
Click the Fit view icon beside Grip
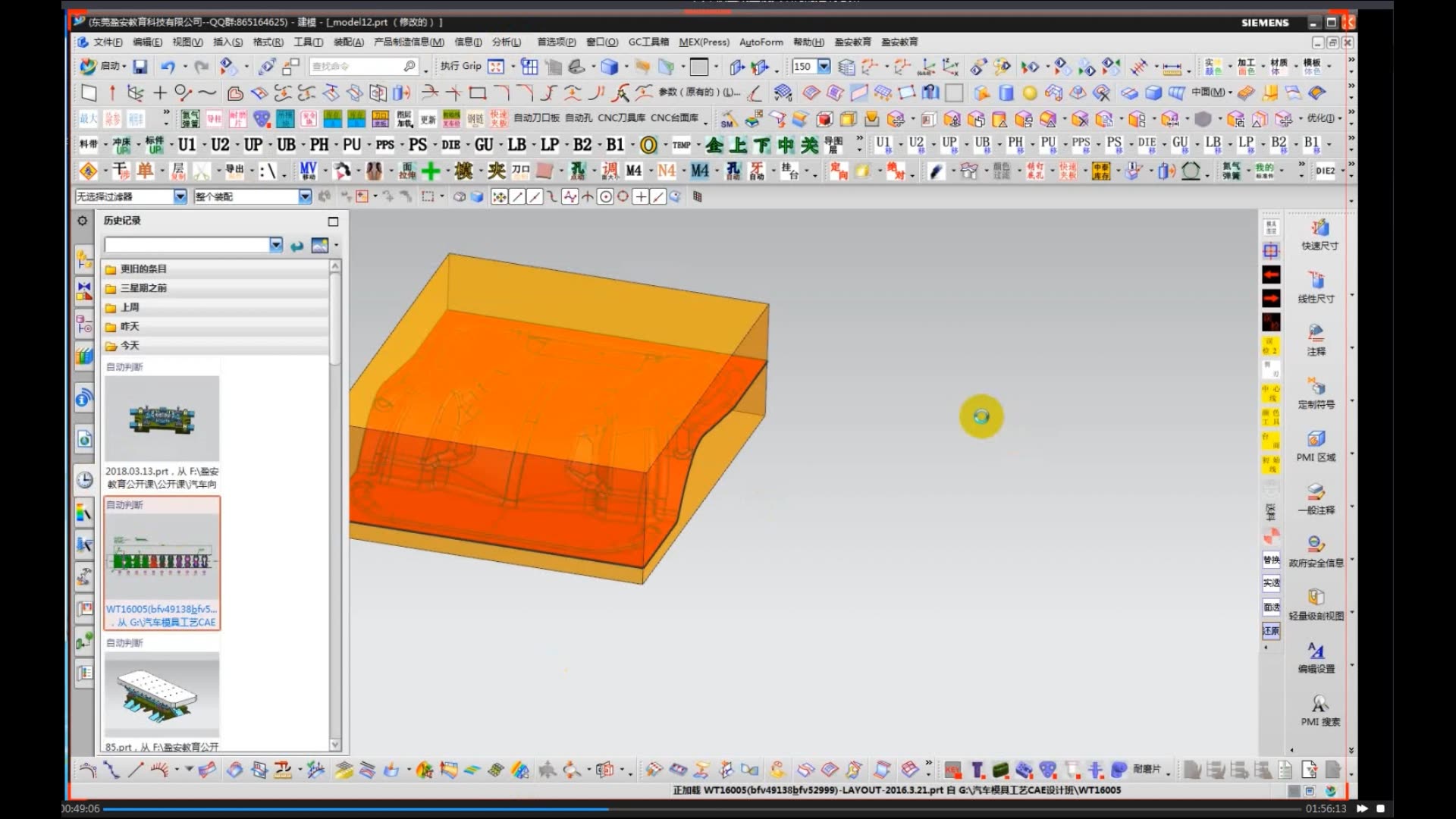pyautogui.click(x=496, y=67)
